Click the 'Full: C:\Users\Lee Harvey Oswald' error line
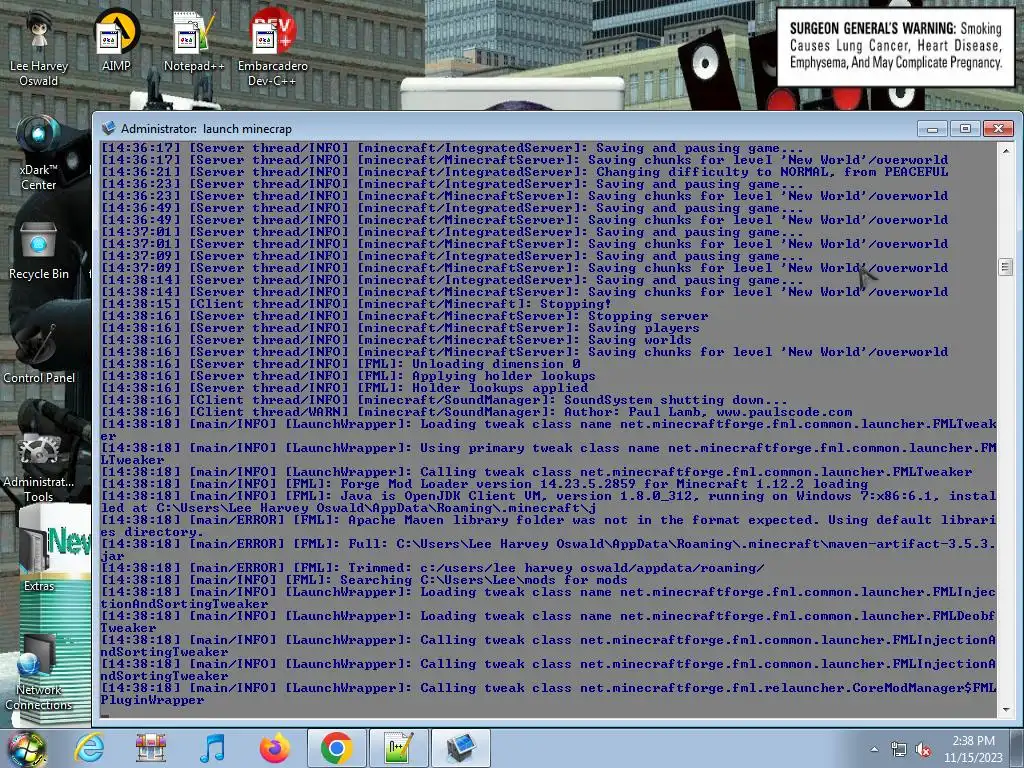 (549, 550)
